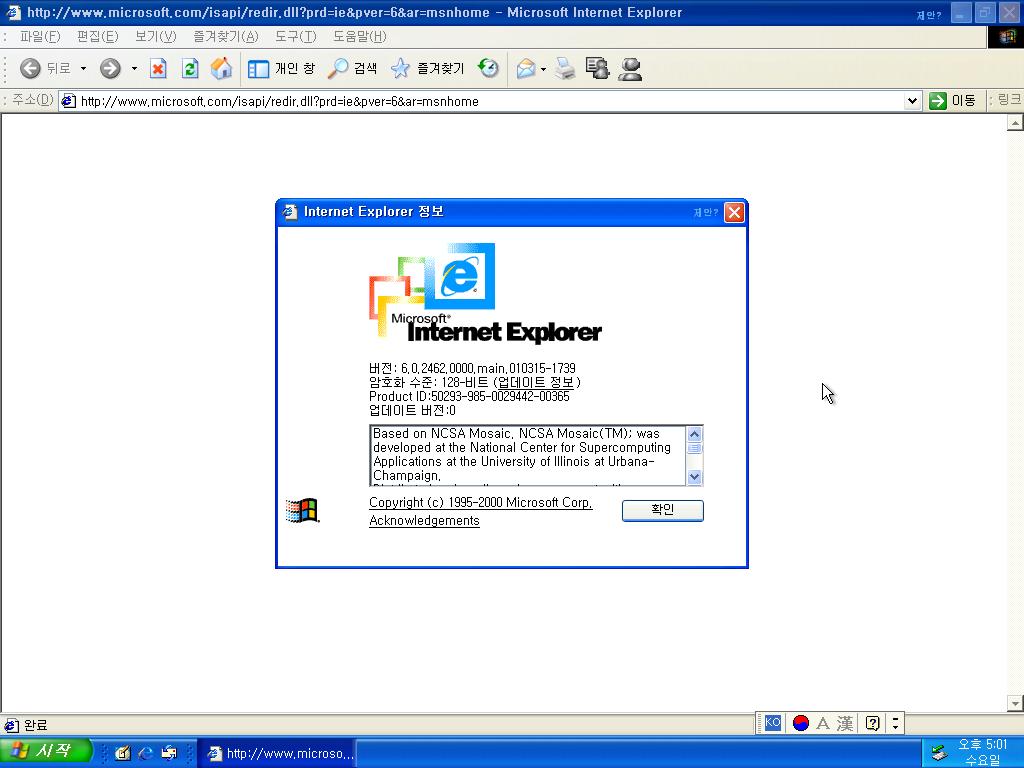Click the Messenger person icon
The height and width of the screenshot is (768, 1024).
pos(630,68)
